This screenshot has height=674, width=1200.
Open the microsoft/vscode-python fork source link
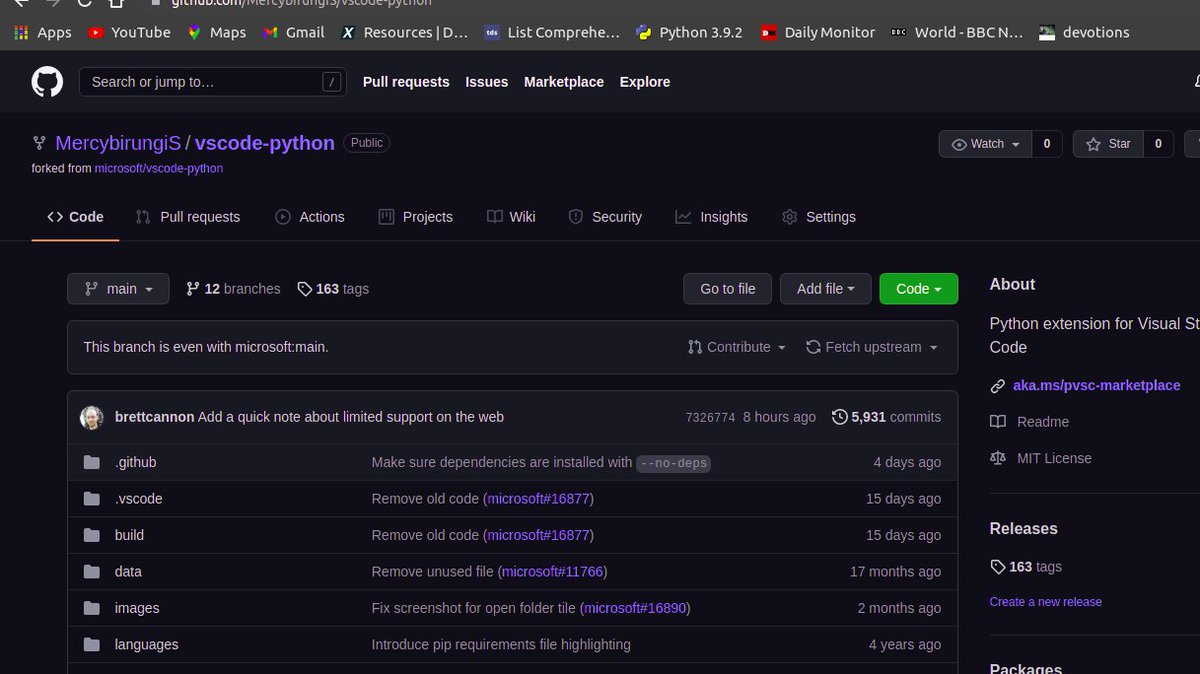159,169
